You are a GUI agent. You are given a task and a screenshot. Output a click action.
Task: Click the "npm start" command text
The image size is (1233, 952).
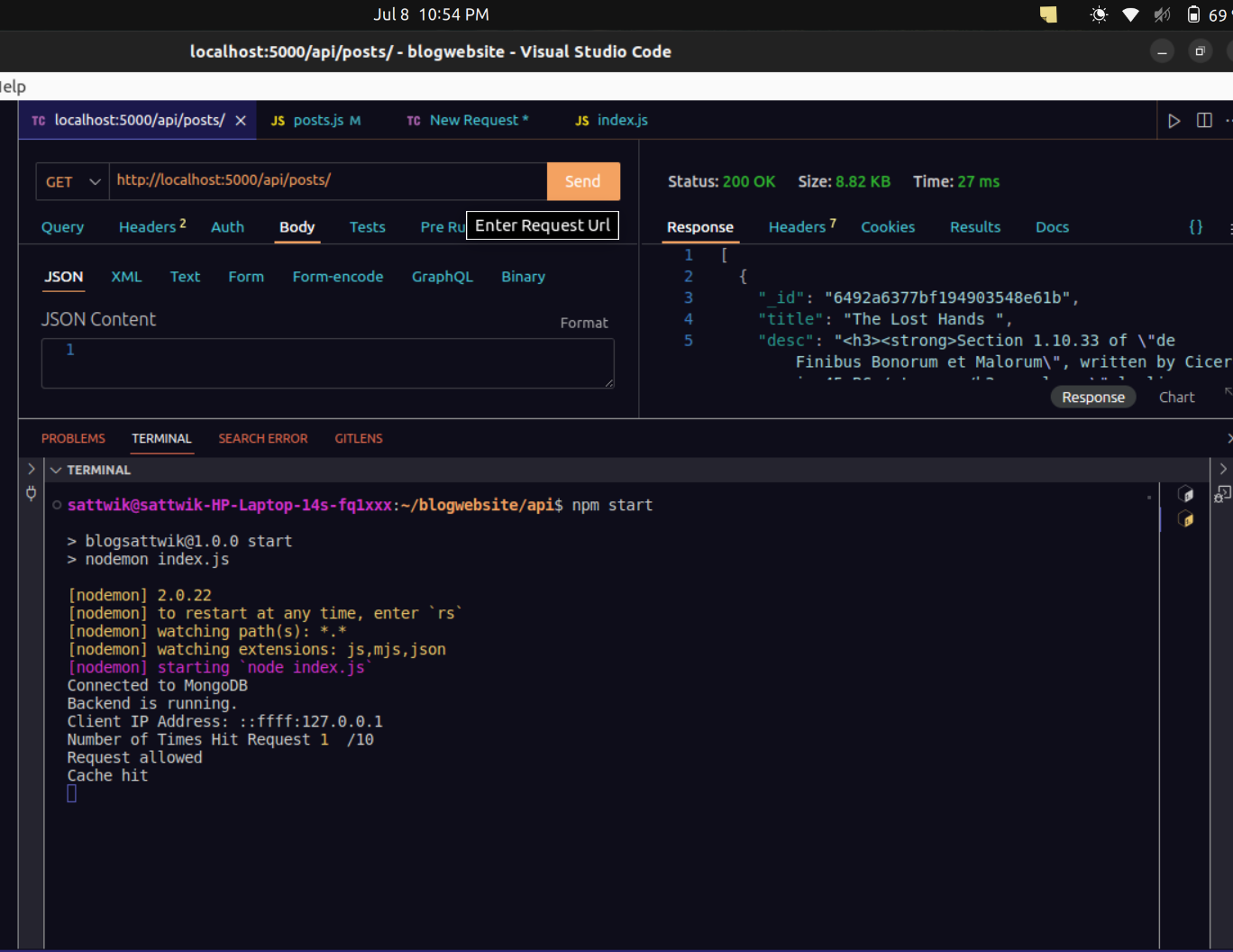tap(612, 506)
